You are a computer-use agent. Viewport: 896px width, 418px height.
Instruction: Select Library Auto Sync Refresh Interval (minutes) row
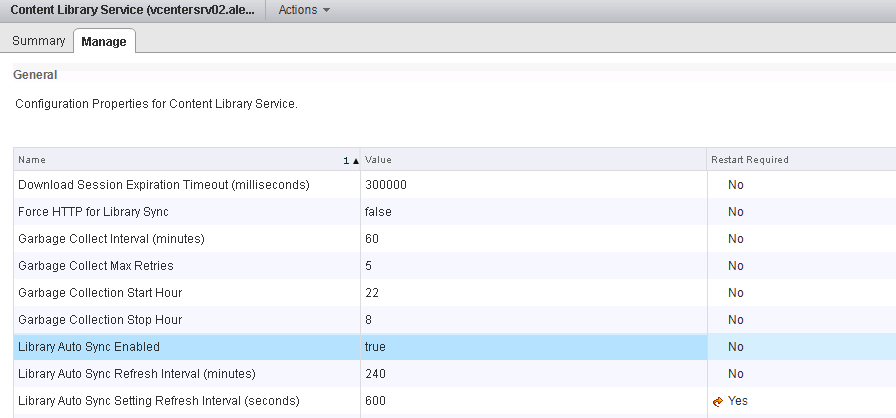(x=137, y=374)
